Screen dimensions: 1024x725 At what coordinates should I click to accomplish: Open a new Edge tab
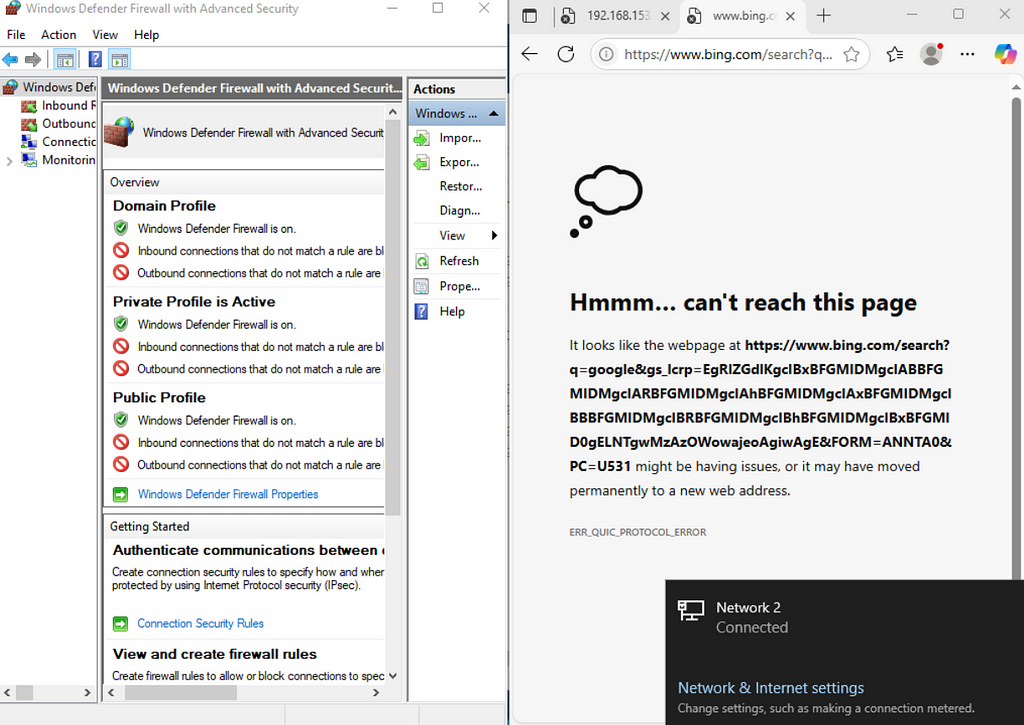[x=824, y=16]
